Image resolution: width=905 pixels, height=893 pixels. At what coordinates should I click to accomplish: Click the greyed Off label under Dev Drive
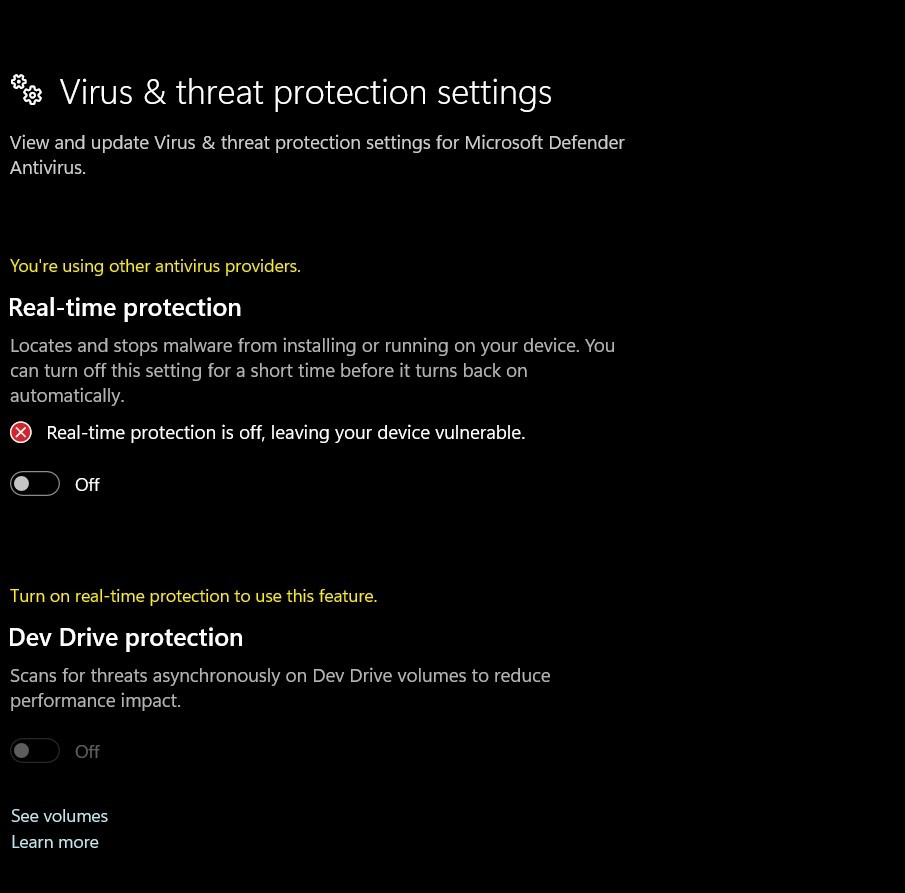[87, 751]
